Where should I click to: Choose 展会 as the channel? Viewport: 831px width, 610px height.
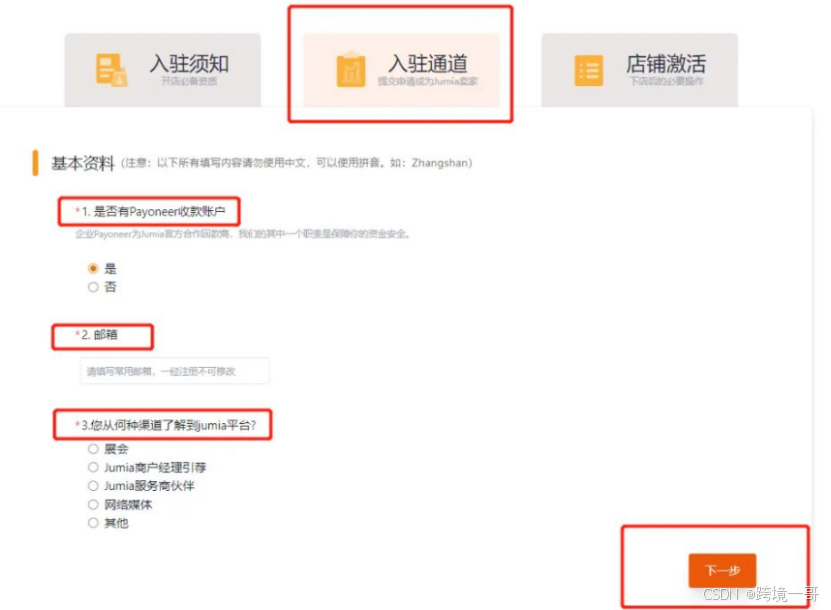click(x=93, y=449)
